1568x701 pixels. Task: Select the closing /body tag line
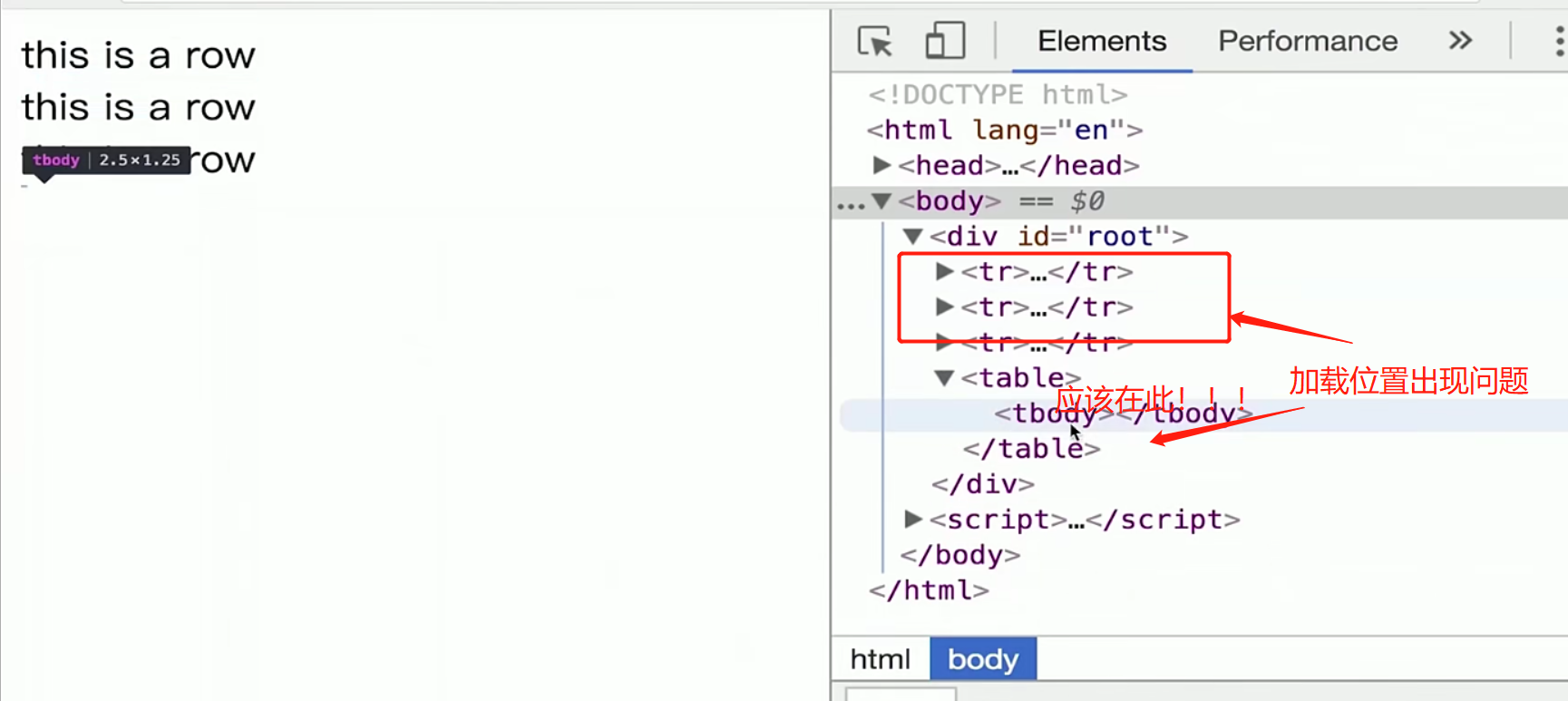959,555
